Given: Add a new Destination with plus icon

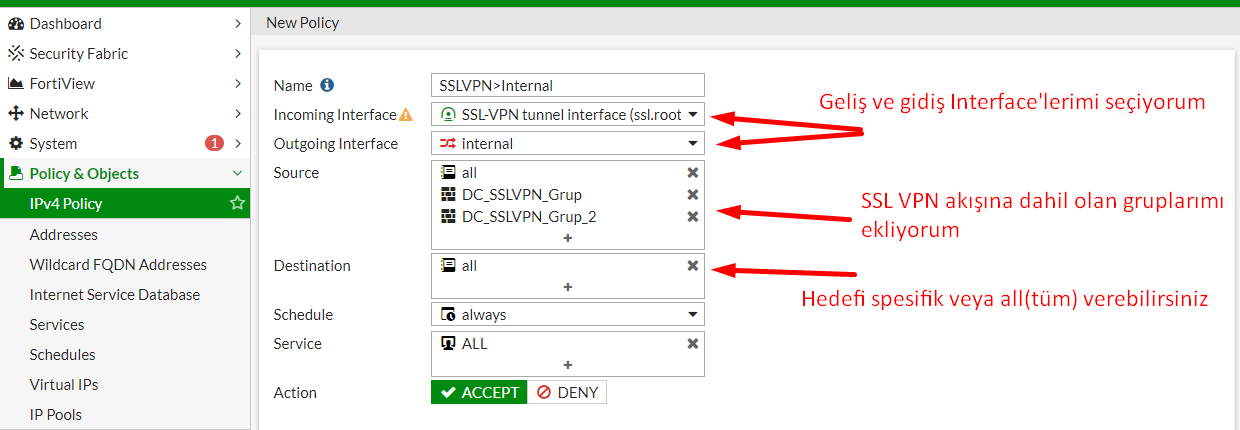Looking at the screenshot, I should tap(568, 287).
